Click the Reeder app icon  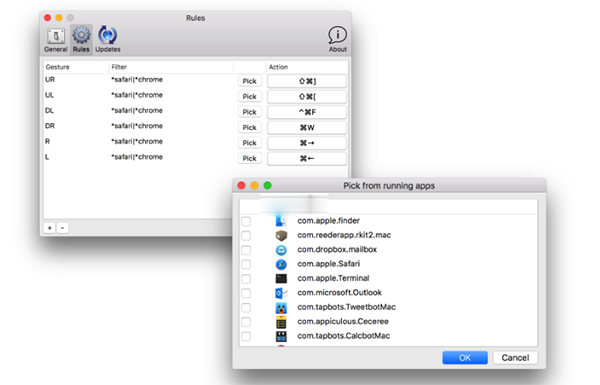point(281,236)
